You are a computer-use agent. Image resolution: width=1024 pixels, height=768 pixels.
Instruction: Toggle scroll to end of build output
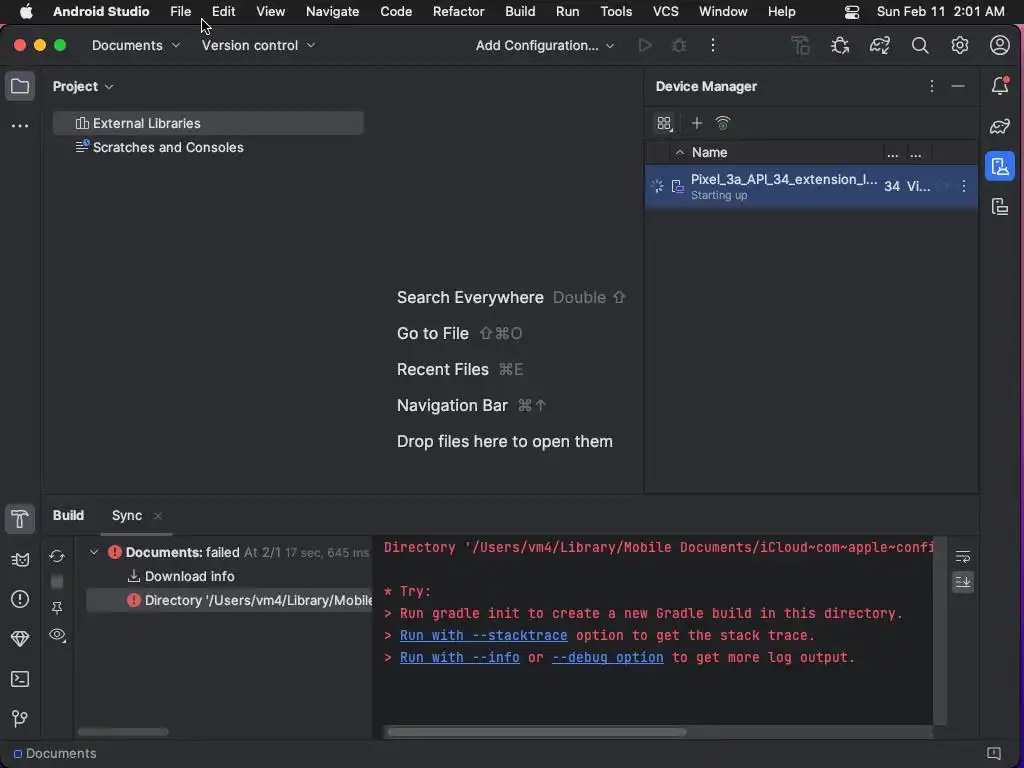point(963,581)
